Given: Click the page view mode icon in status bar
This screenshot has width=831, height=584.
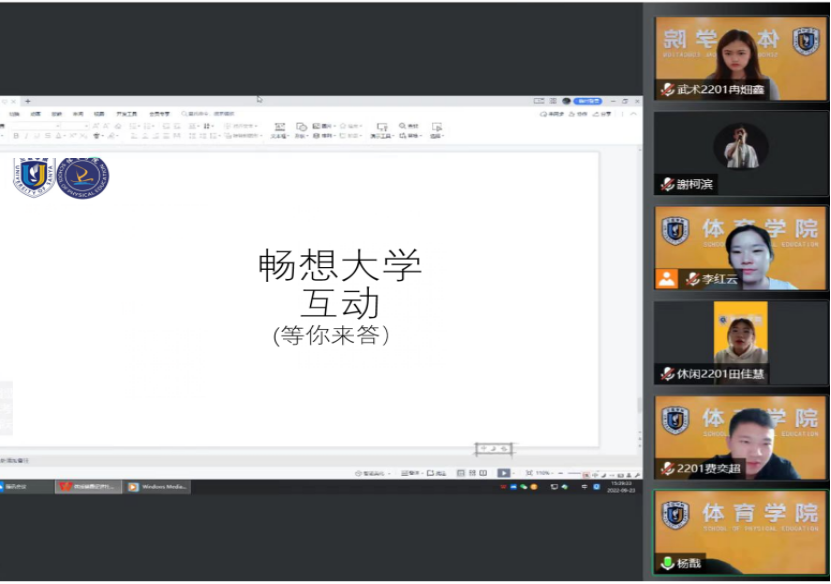Looking at the screenshot, I should coord(461,473).
